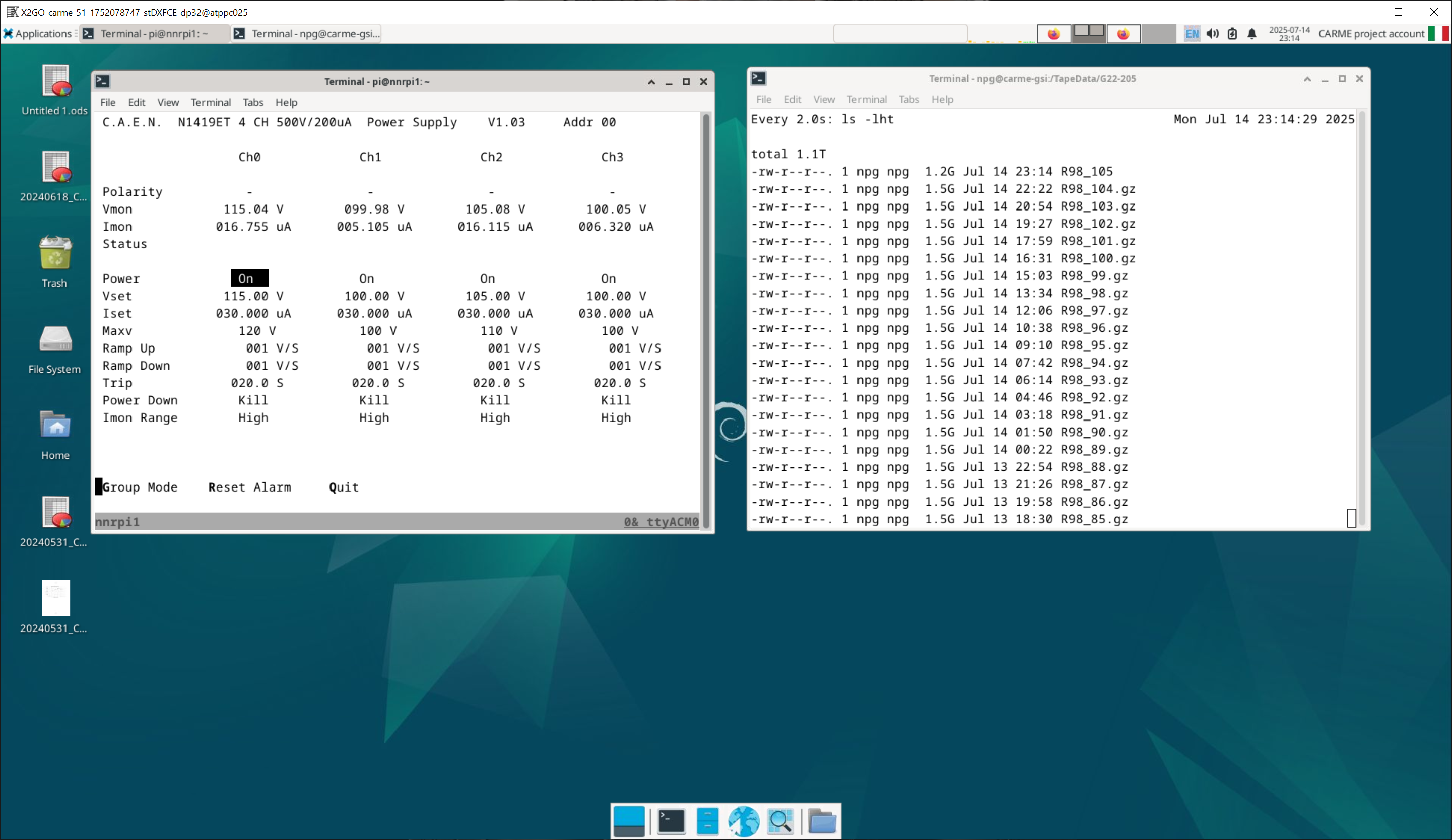1452x840 pixels.
Task: Expand the Applications menu
Action: [x=38, y=33]
